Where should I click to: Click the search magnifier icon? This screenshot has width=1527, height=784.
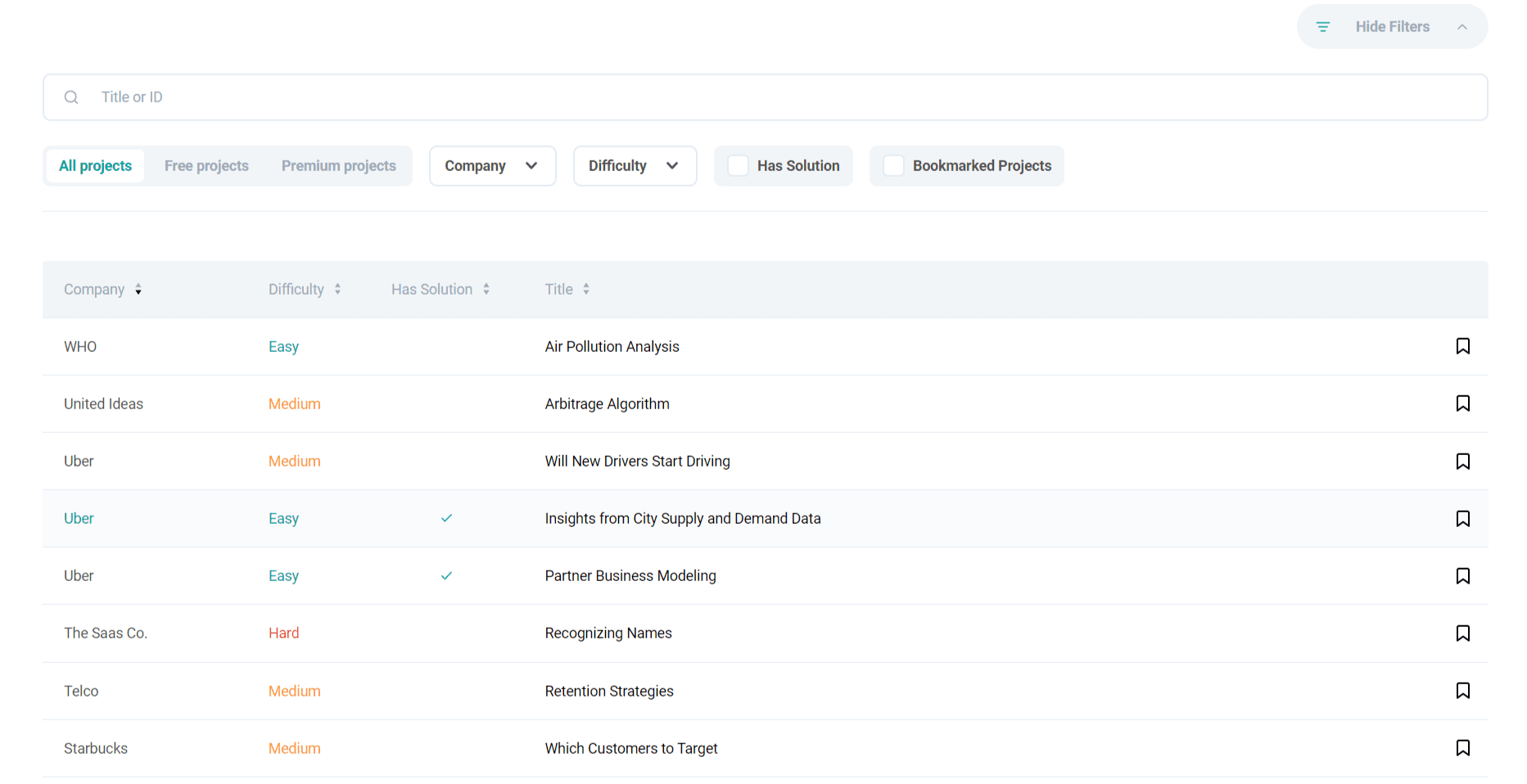coord(71,97)
